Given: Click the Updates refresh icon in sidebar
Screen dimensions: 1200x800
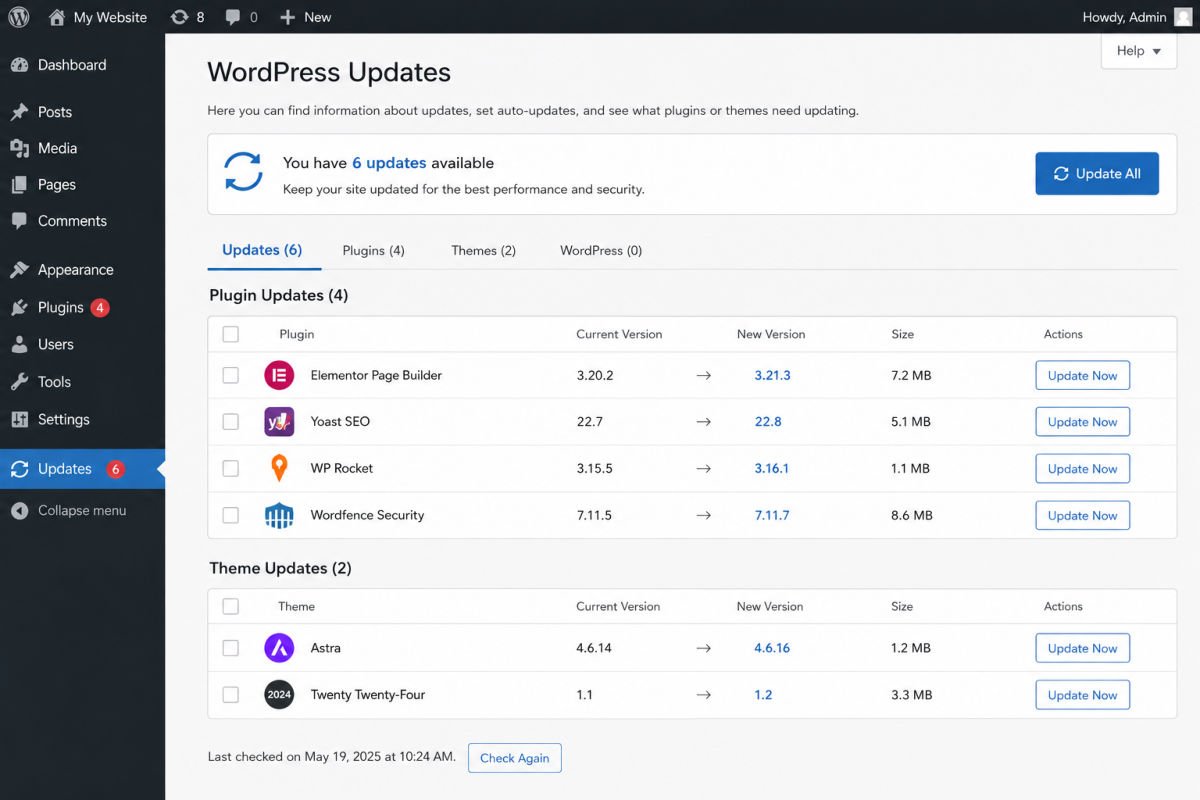Looking at the screenshot, I should point(19,469).
